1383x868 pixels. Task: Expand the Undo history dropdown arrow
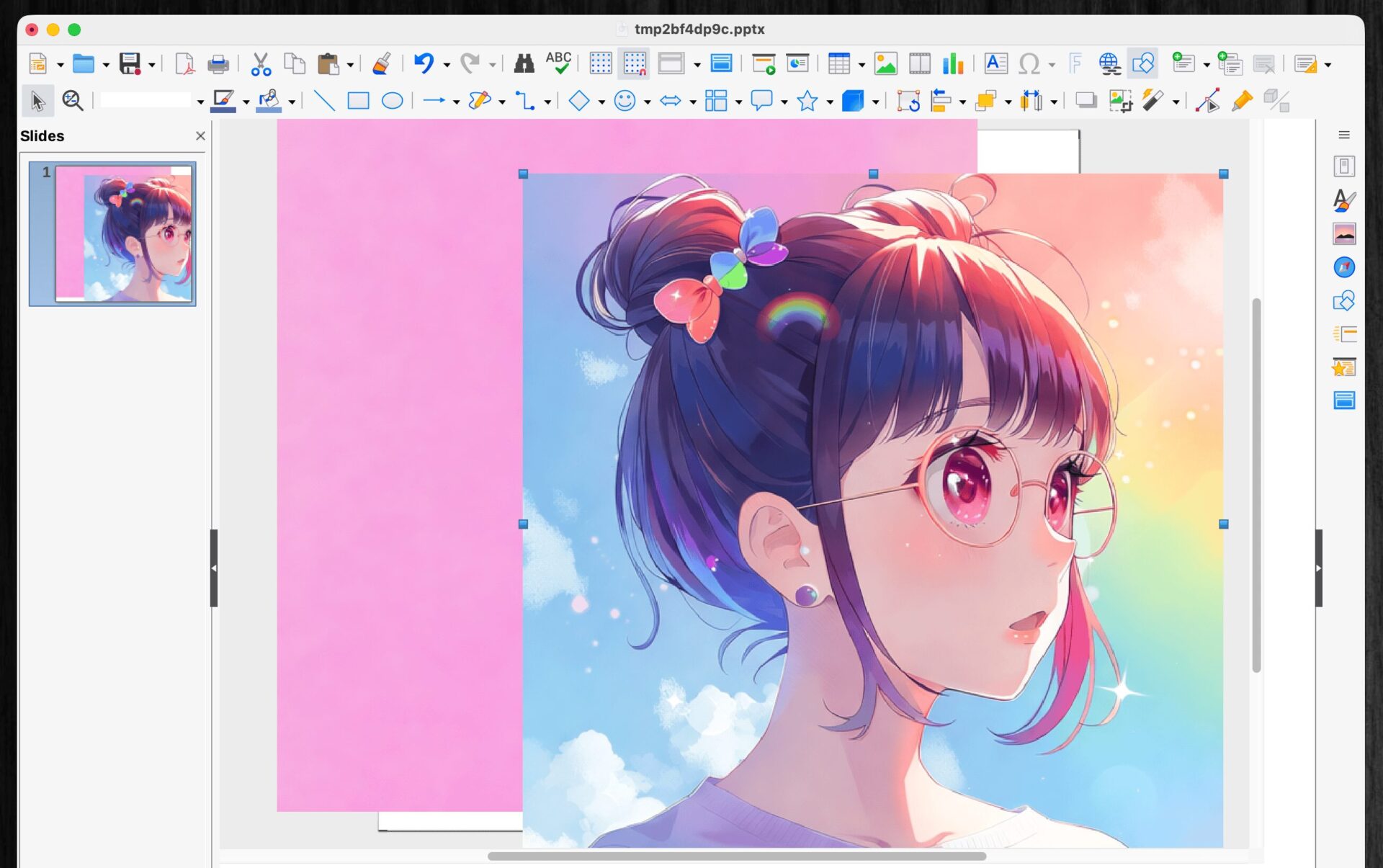tap(447, 65)
